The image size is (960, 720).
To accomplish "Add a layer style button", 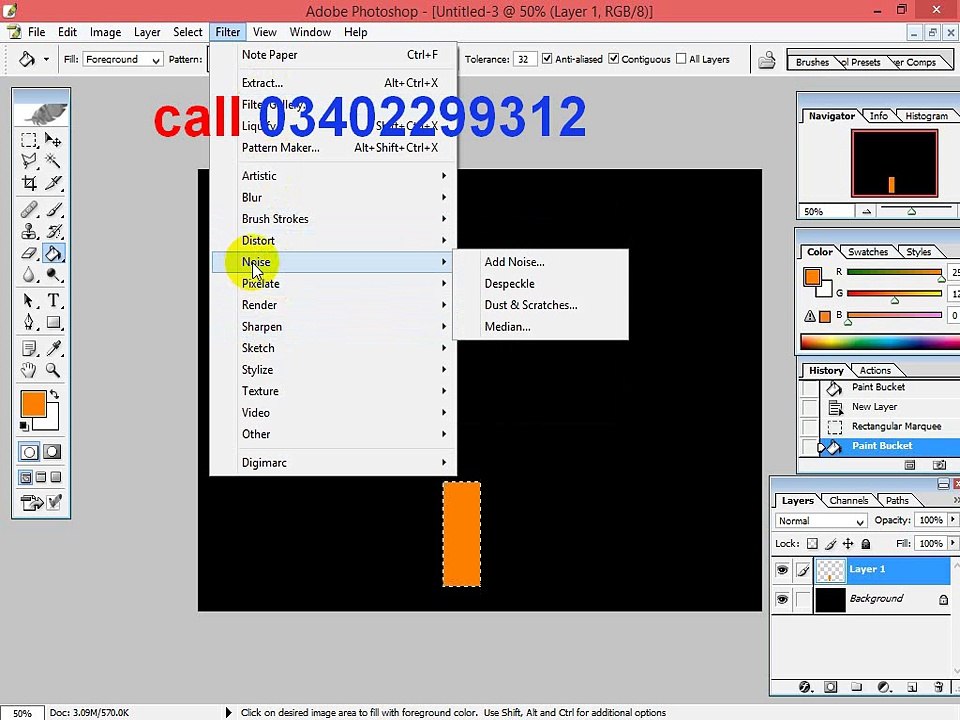I will click(804, 687).
